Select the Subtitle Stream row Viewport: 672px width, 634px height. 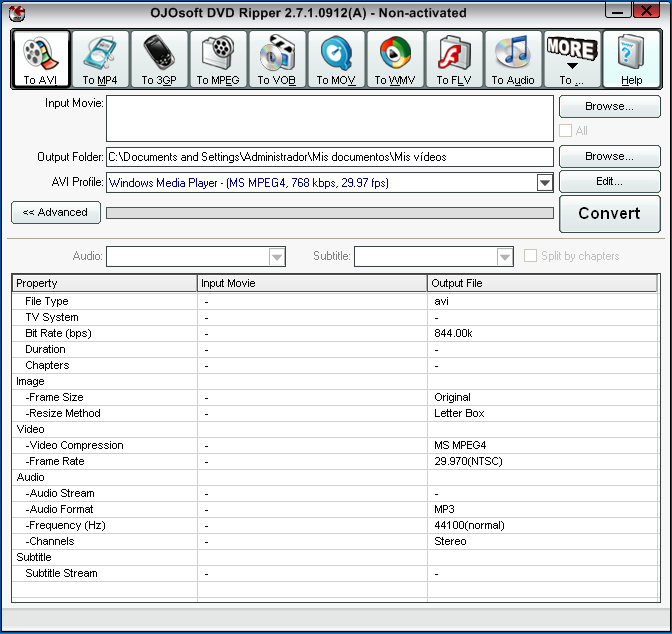(x=335, y=574)
